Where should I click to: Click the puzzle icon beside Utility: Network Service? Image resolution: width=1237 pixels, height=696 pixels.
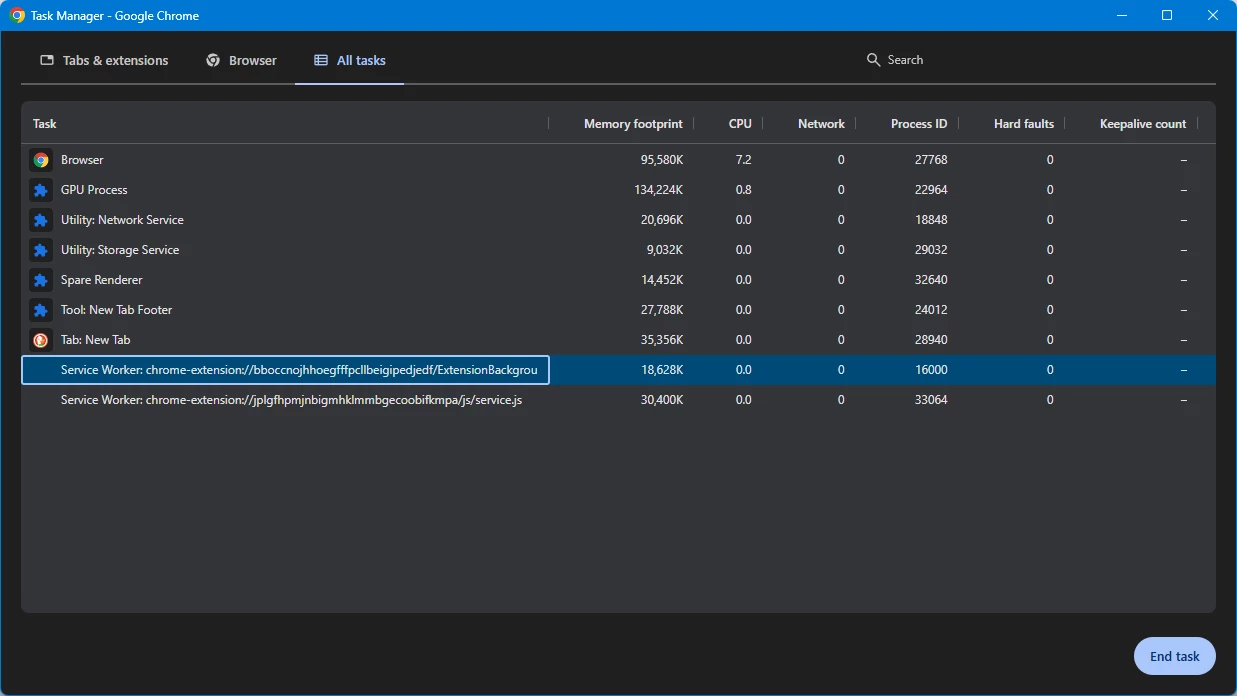(x=41, y=220)
